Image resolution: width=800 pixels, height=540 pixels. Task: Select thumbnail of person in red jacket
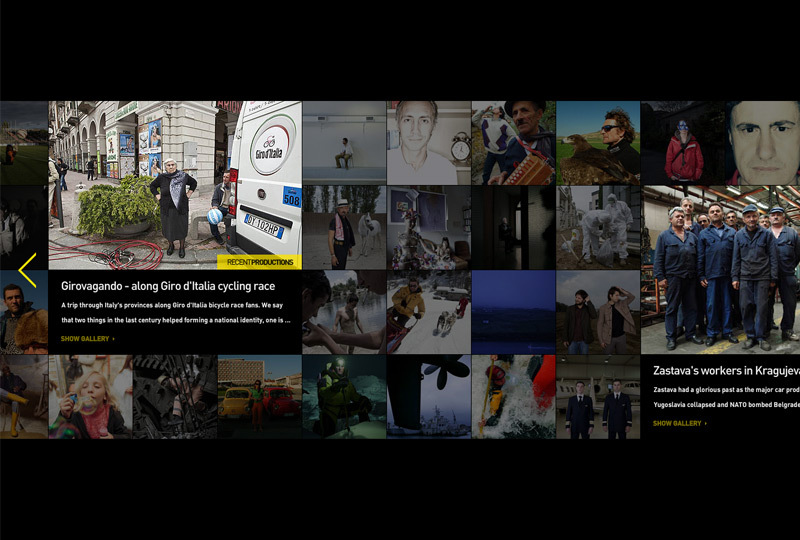point(683,142)
